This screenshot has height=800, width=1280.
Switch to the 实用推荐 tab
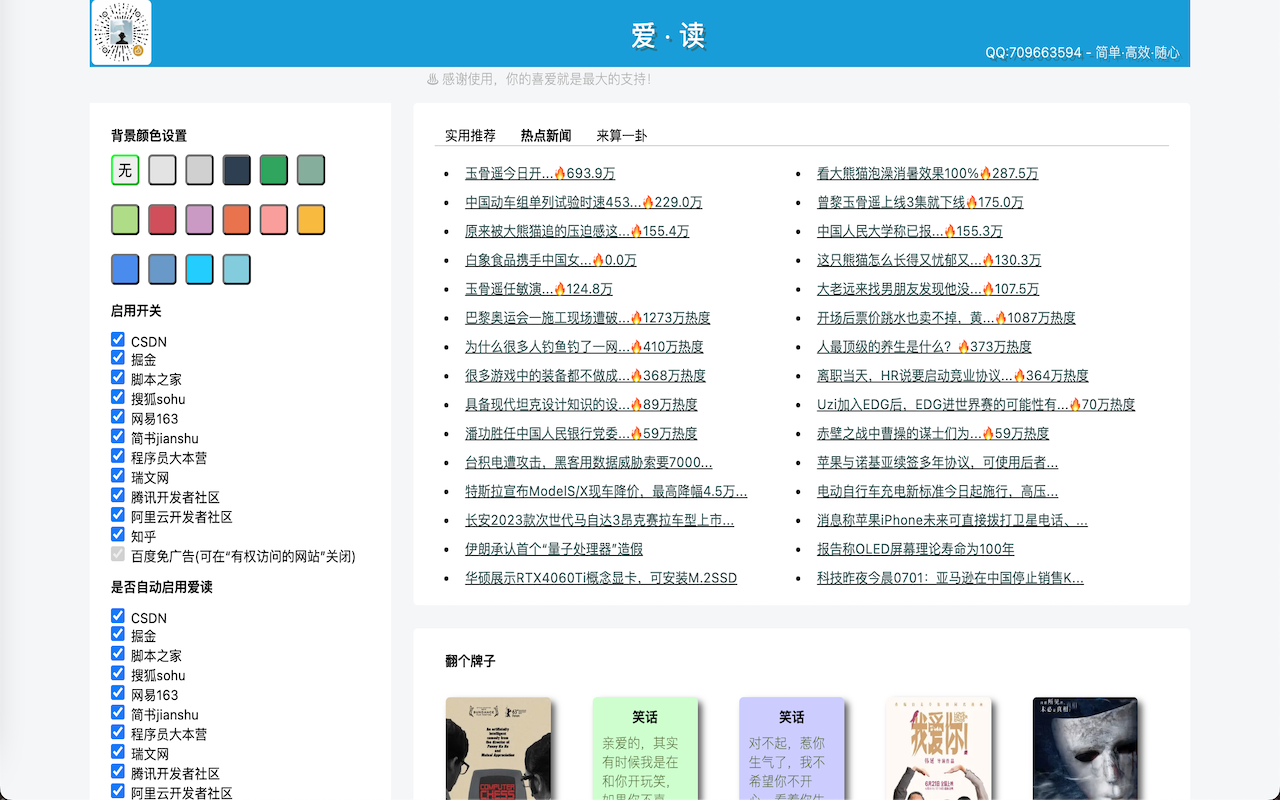click(x=469, y=135)
